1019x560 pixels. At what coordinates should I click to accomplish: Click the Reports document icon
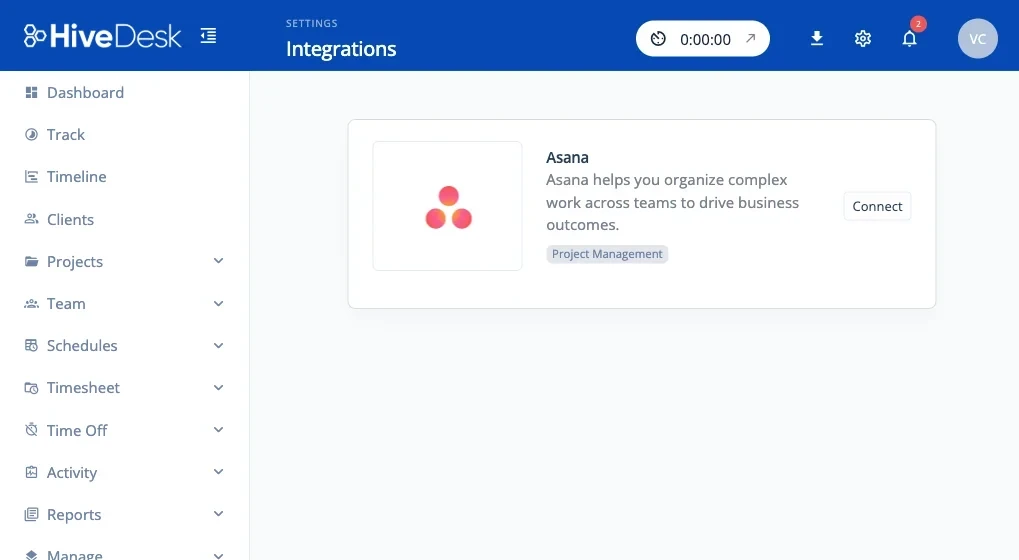(31, 515)
